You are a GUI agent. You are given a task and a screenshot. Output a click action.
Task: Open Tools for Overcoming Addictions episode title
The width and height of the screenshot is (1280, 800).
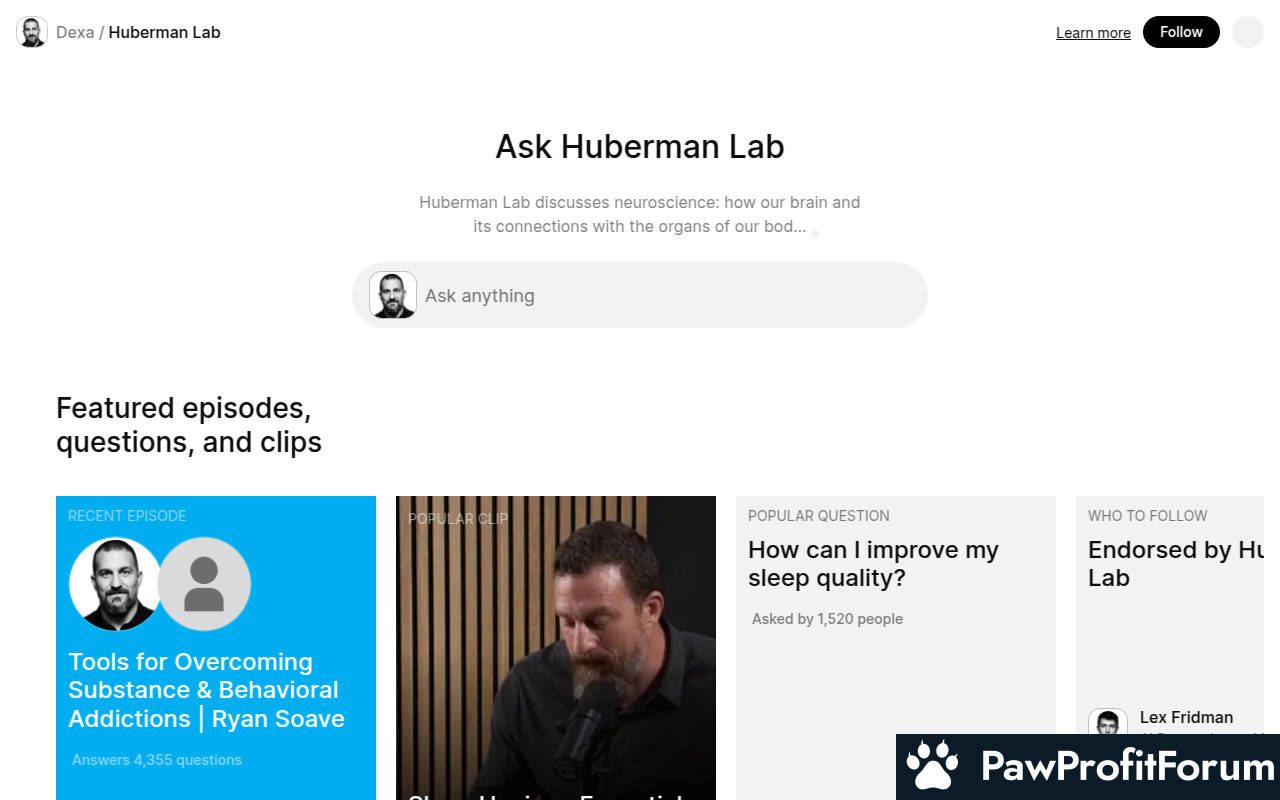206,690
